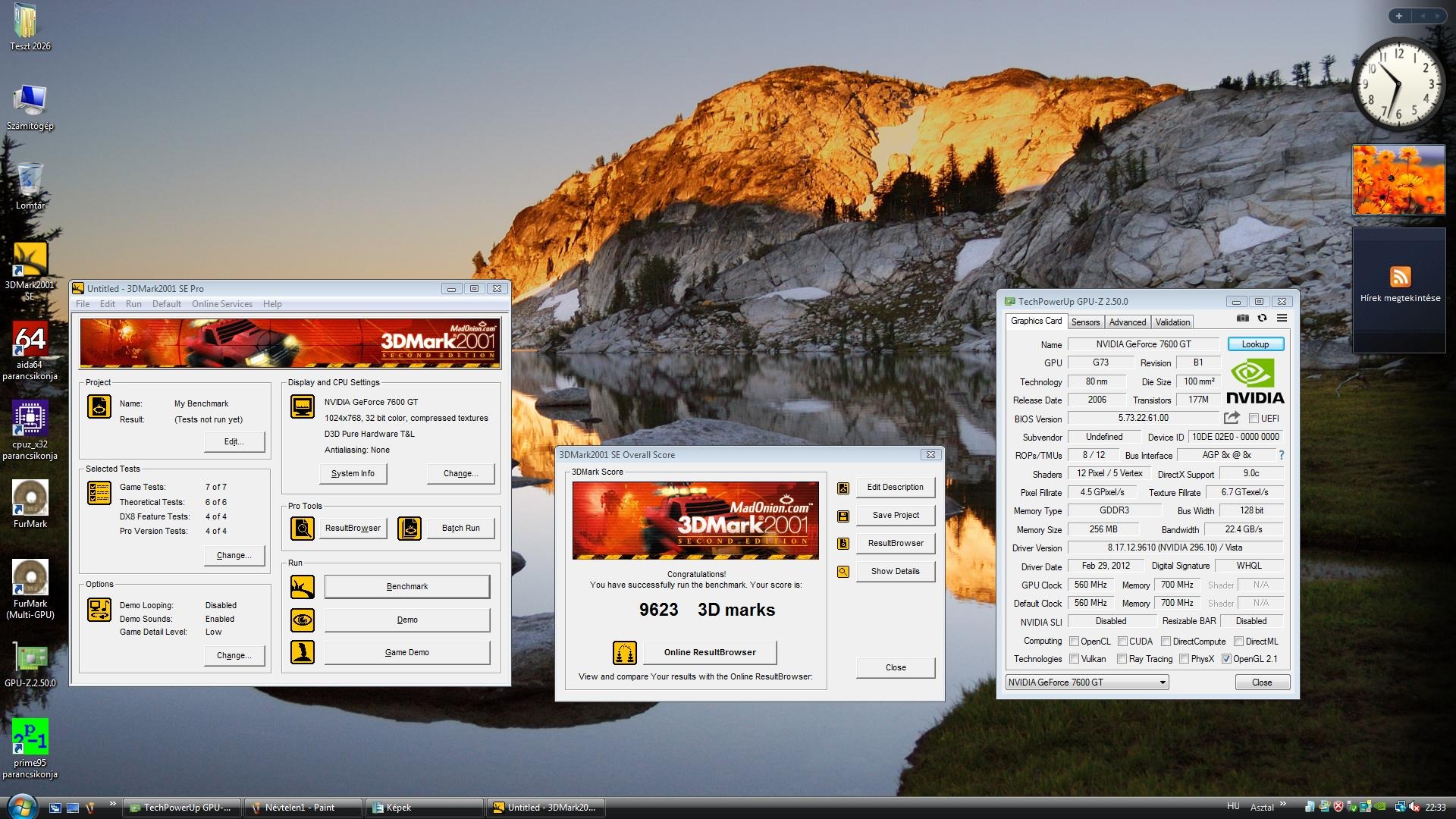The image size is (1456, 819).
Task: Expand the NVIDIA GeForce 7600 GT dropdown
Action: (x=1162, y=682)
